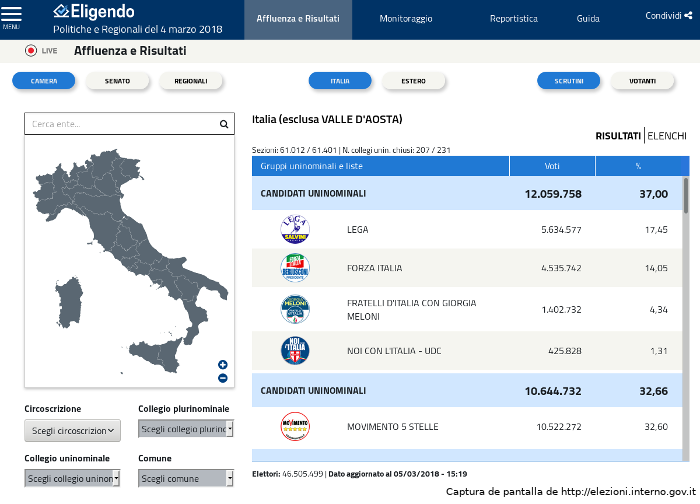Screen dimensions: 700x504
Task: Select the ITALIA toggle button
Action: pyautogui.click(x=340, y=81)
